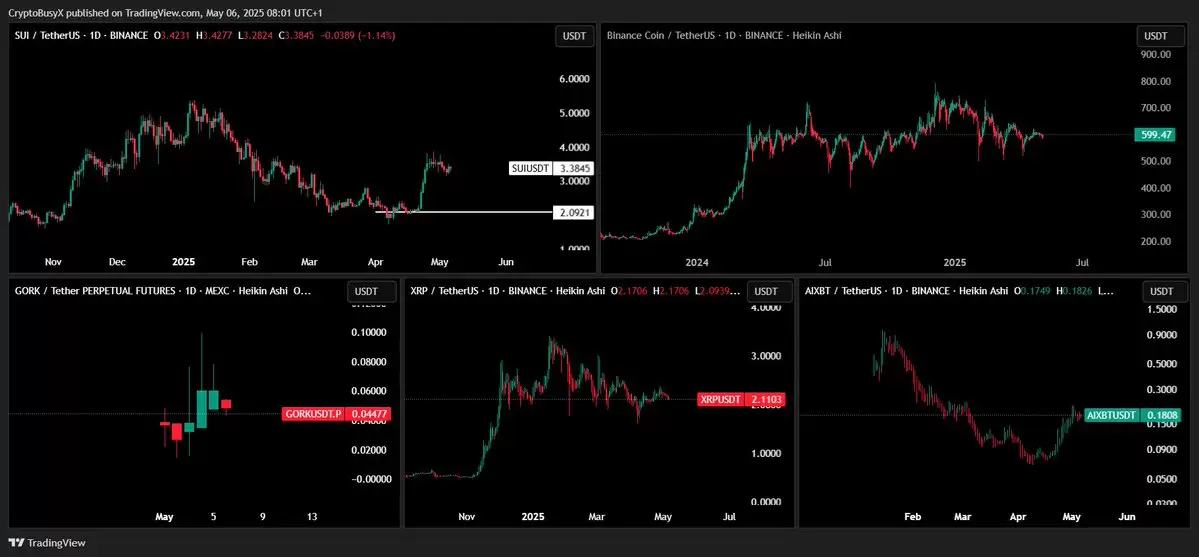Click Nov on SUI time axis
The height and width of the screenshot is (557, 1199).
pyautogui.click(x=53, y=262)
